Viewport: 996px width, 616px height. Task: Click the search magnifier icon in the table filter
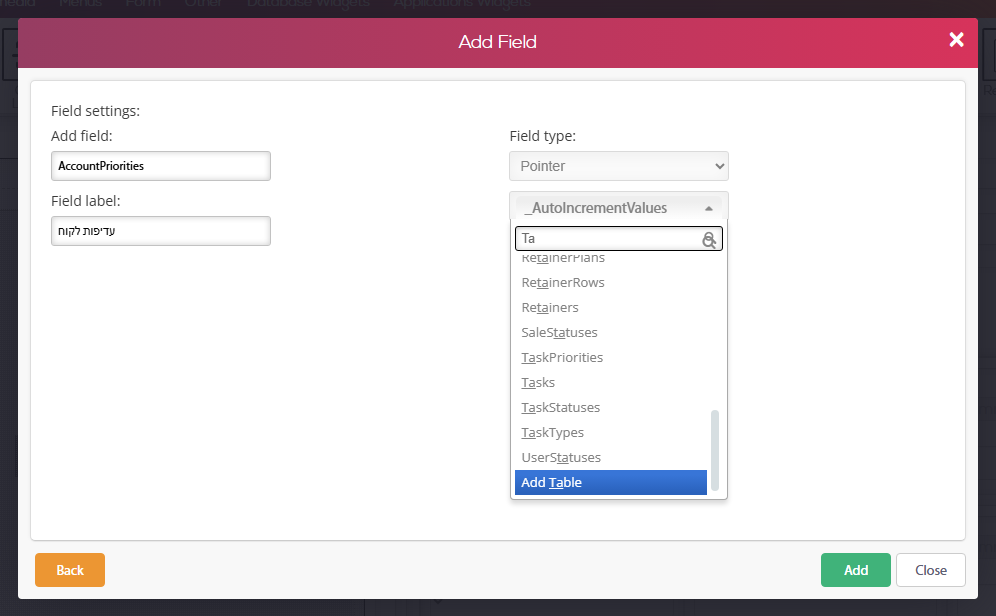tap(709, 239)
